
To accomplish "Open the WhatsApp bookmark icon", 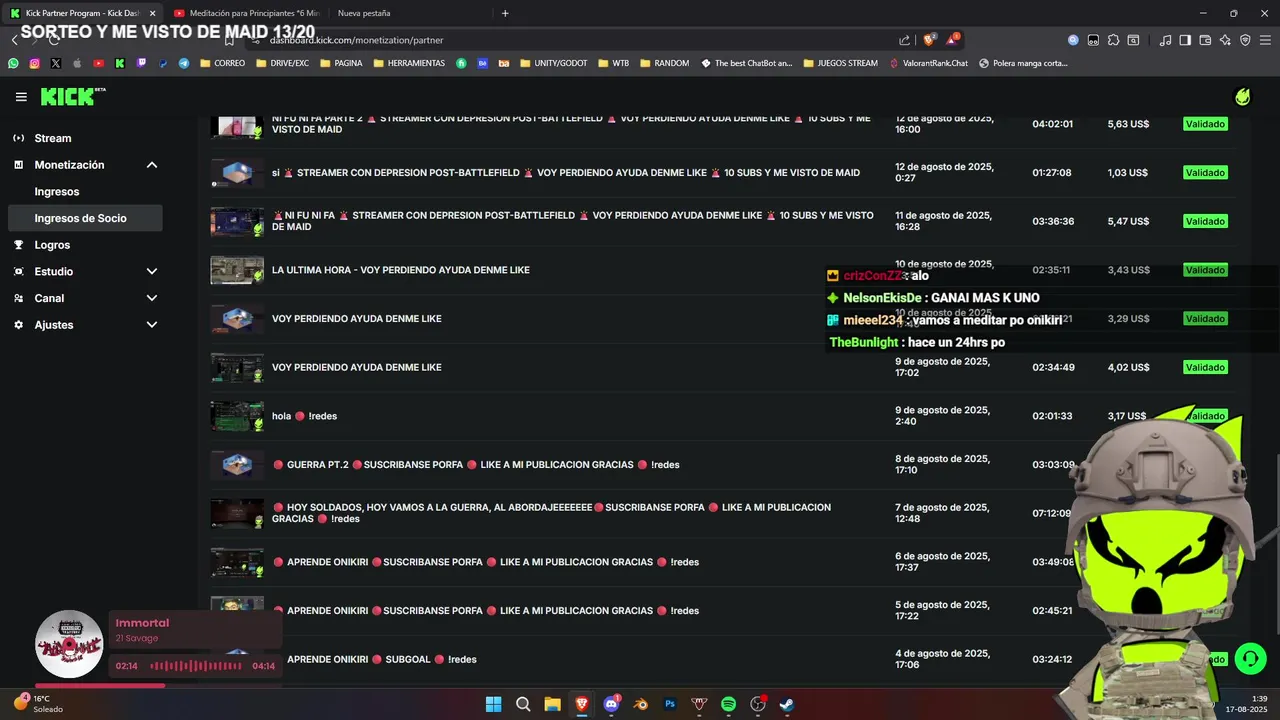I will point(13,63).
